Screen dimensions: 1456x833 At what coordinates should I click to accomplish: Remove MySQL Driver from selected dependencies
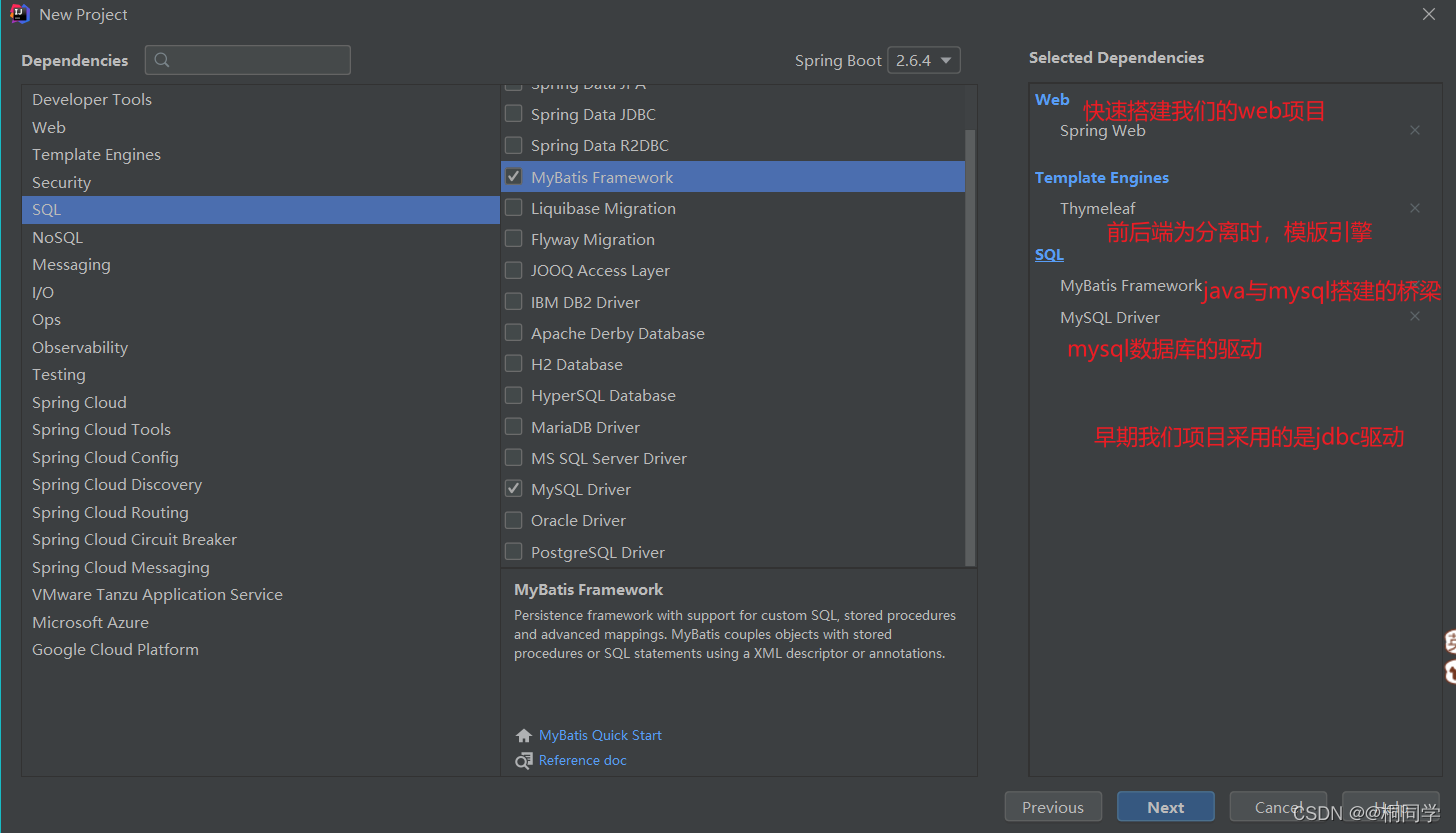click(1415, 316)
